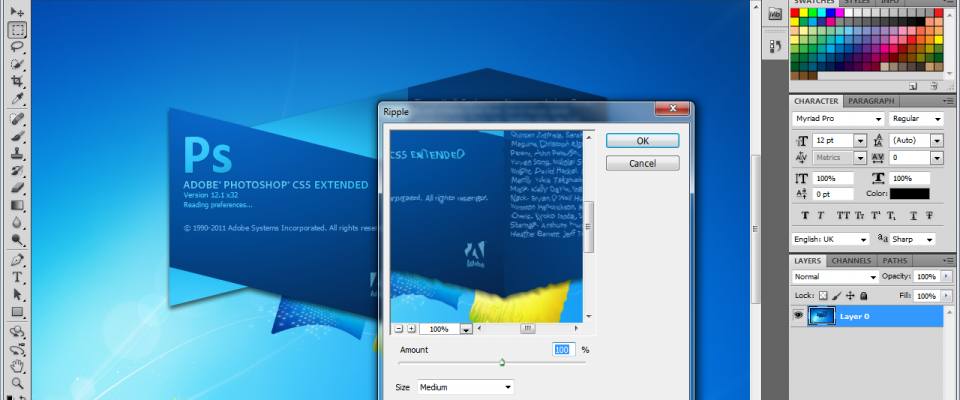Switch to the Character tab

coord(816,101)
